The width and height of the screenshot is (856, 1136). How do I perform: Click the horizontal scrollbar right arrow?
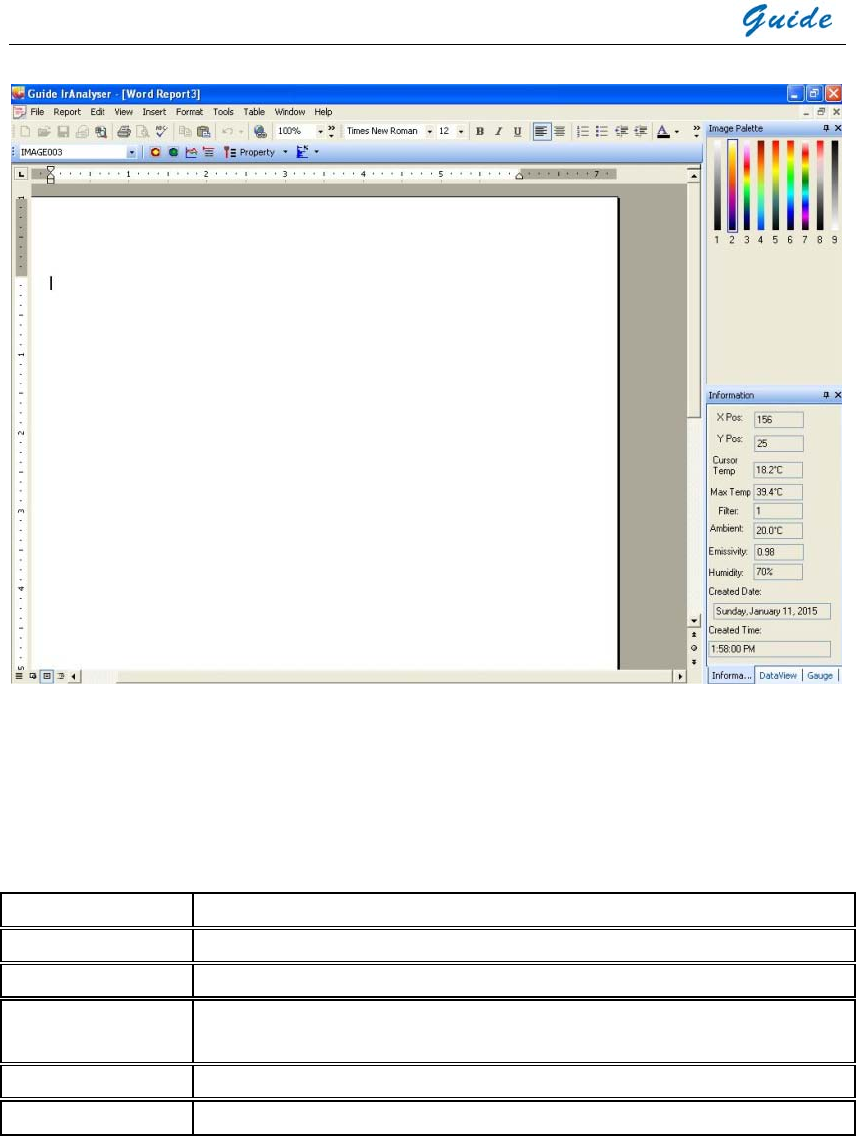(x=679, y=676)
